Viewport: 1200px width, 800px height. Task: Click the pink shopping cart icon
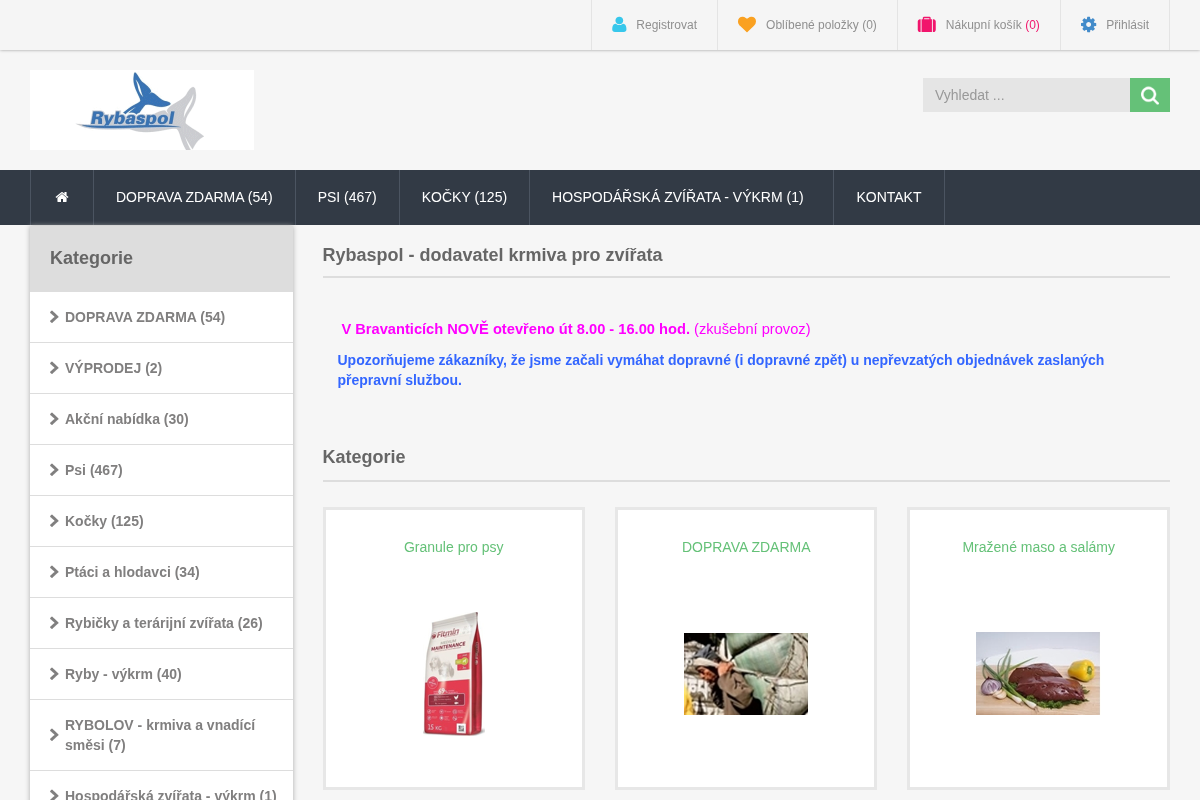pos(927,25)
